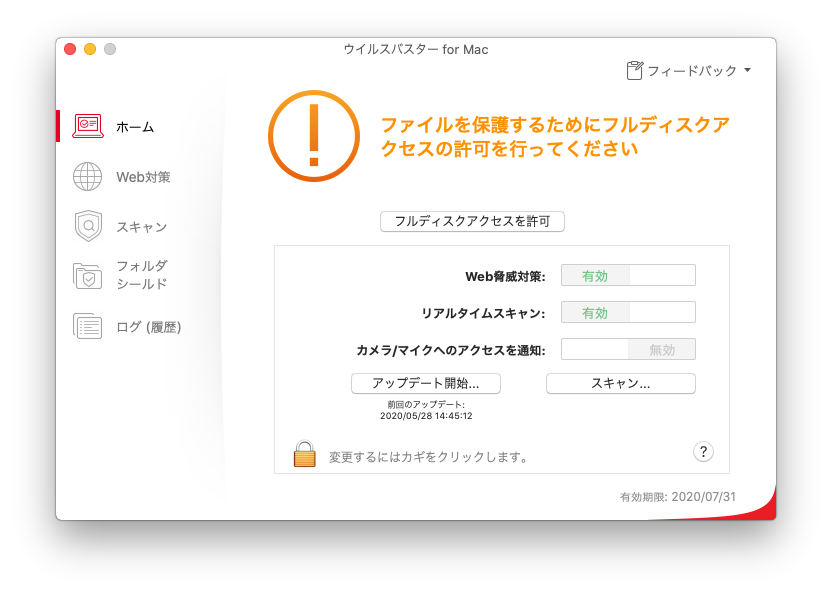Screen dimensions: 832x594
Task: Expand the フィードバック dropdown arrow
Action: point(748,70)
